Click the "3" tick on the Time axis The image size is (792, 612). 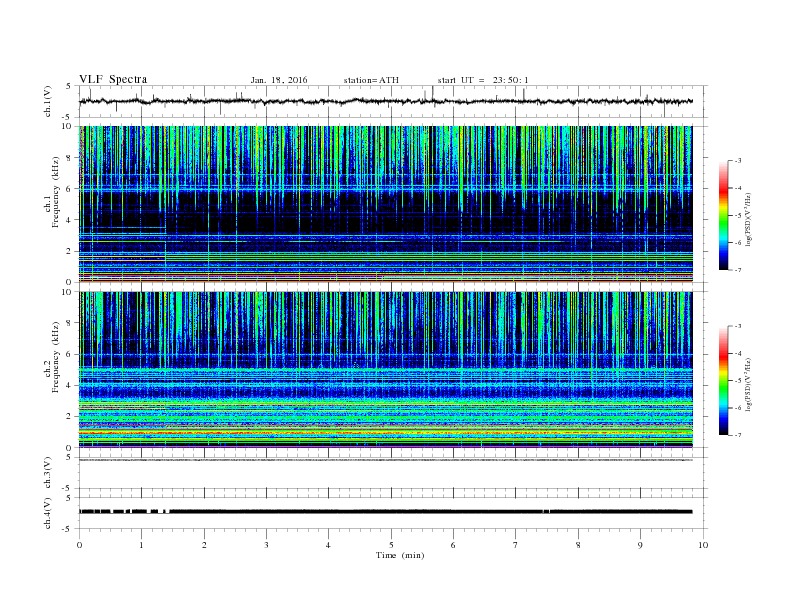click(267, 545)
